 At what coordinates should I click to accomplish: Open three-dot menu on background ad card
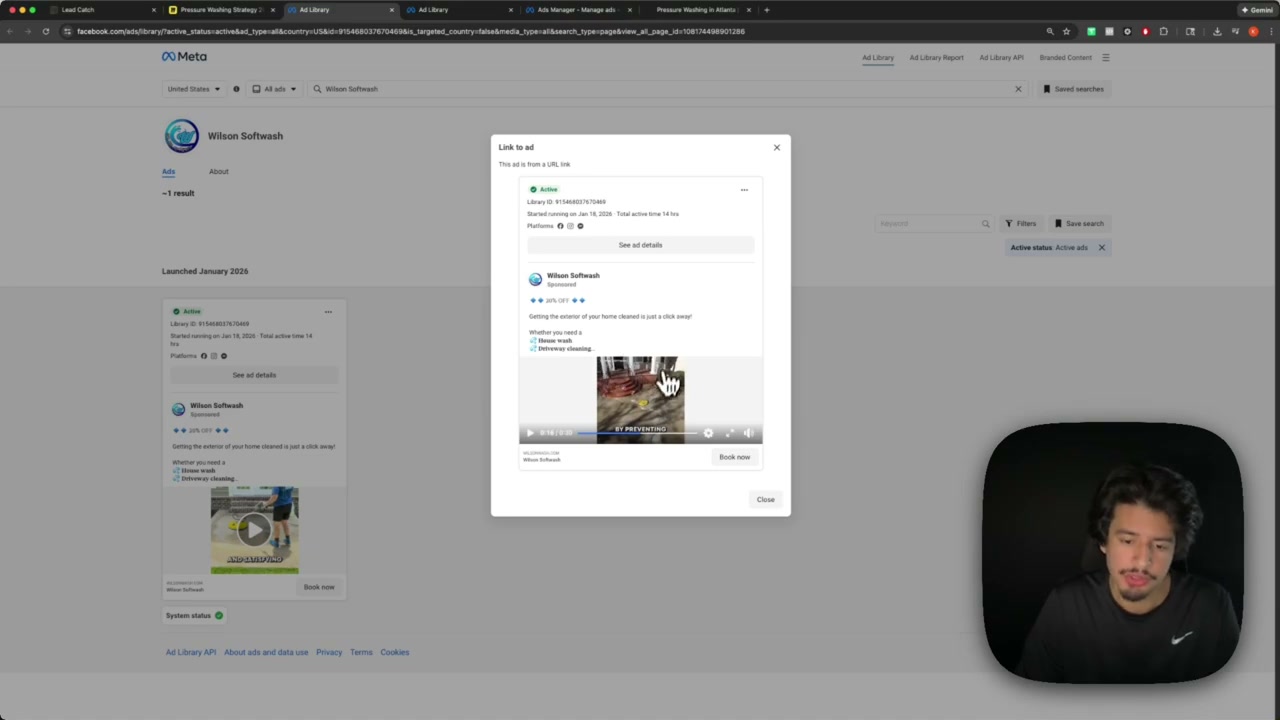pyautogui.click(x=328, y=312)
